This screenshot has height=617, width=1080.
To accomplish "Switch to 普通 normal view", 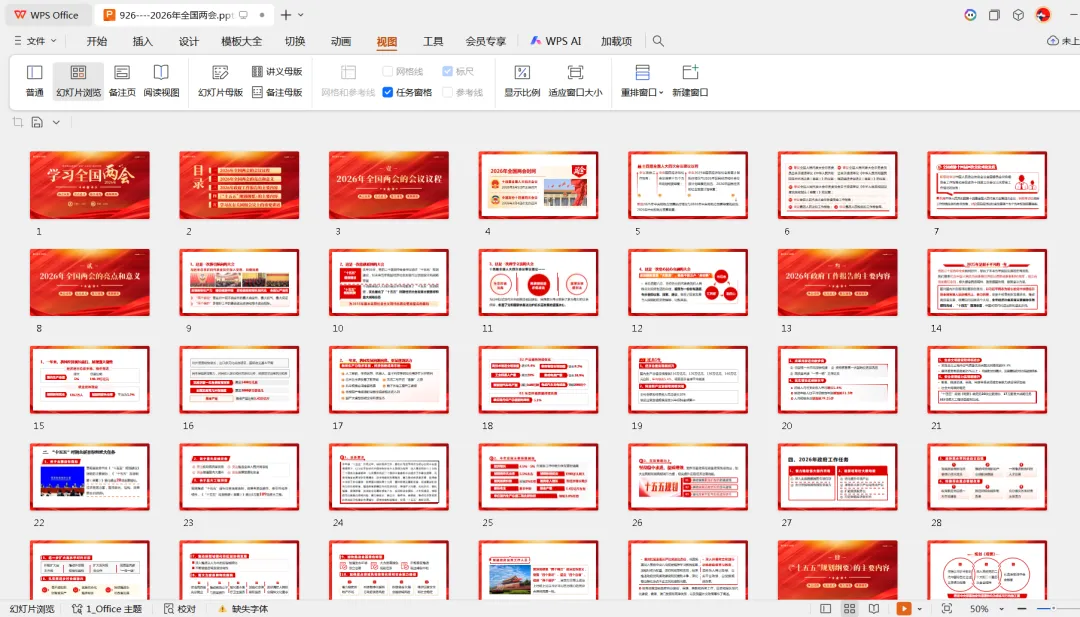I will 34,81.
